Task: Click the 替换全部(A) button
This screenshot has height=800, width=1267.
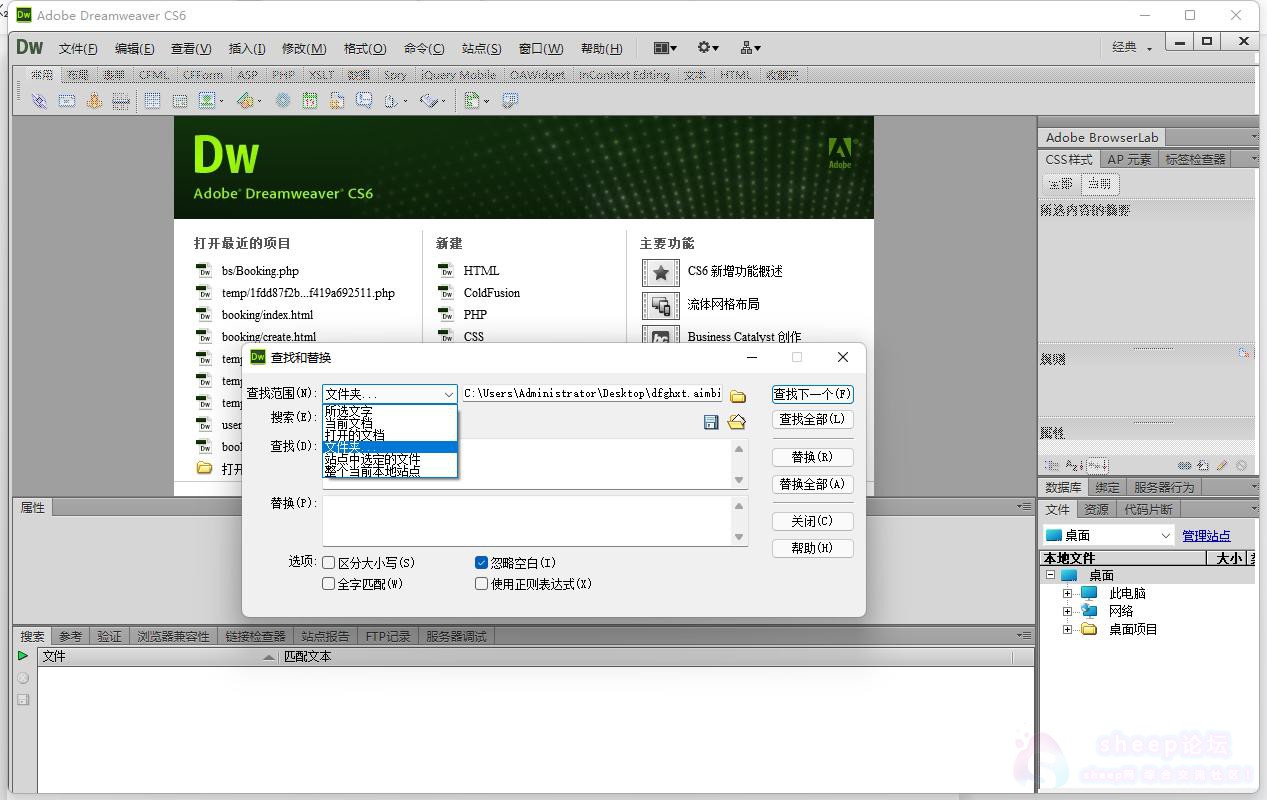Action: tap(813, 484)
